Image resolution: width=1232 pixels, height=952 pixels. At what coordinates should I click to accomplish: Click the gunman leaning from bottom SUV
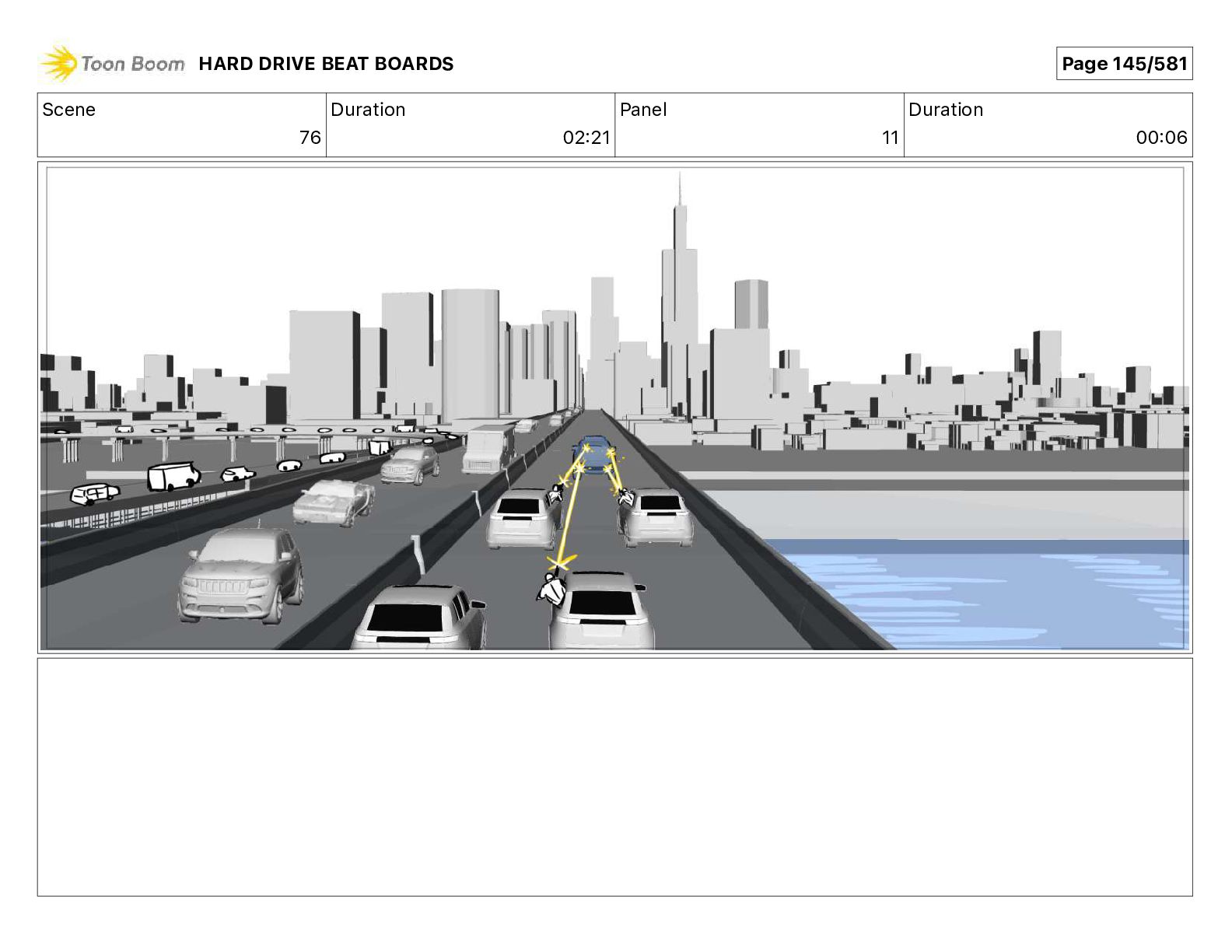[x=551, y=589]
